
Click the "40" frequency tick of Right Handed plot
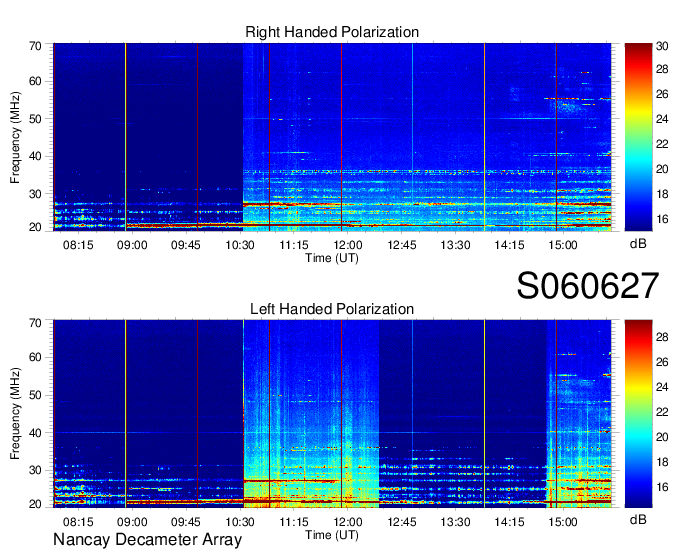[35, 156]
